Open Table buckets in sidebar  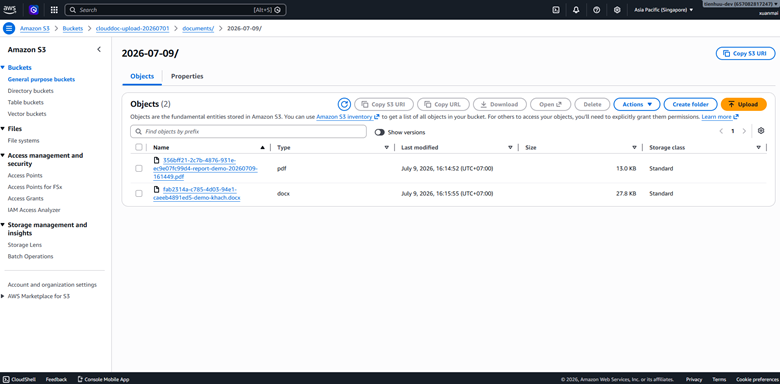25,102
